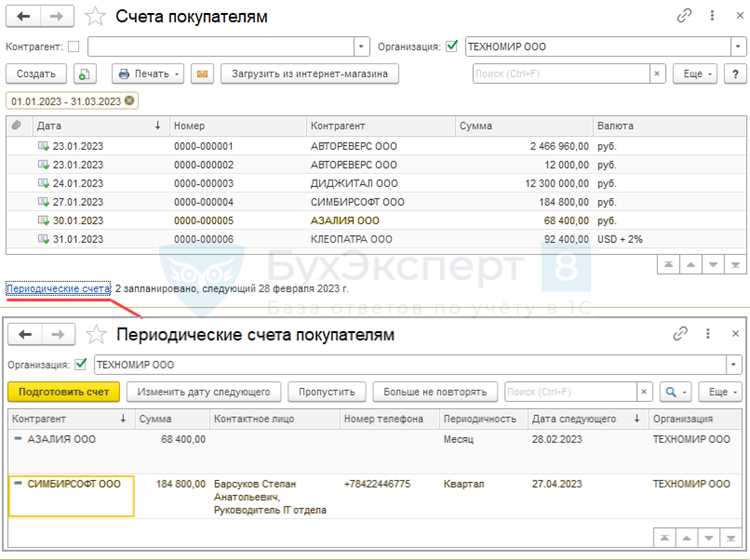Viewport: 750px width, 560px height.
Task: Click invoice 0000-000005 АЗАЛИЯ ООО row
Action: pos(376,220)
